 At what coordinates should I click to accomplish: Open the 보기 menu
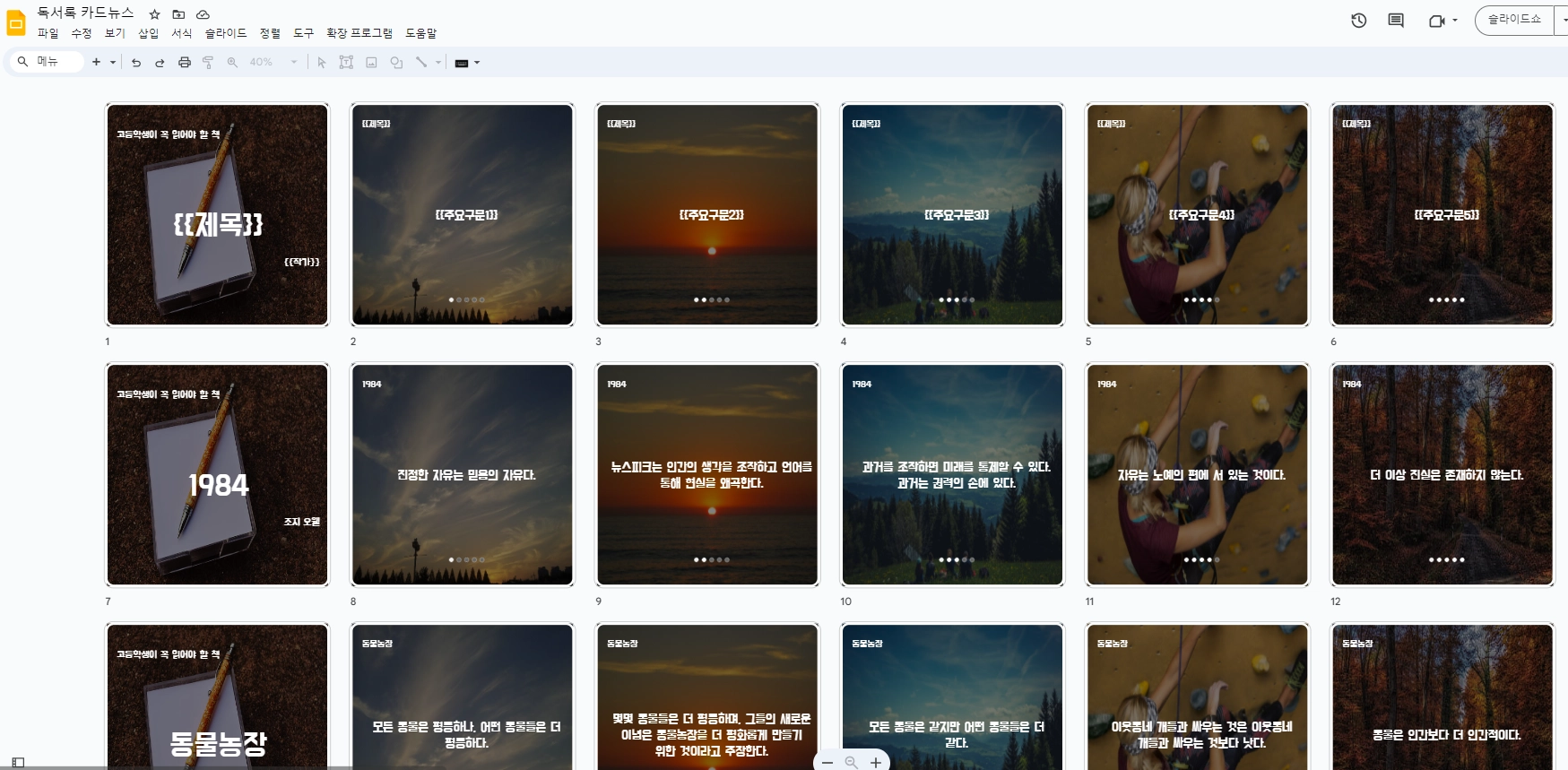tap(115, 33)
